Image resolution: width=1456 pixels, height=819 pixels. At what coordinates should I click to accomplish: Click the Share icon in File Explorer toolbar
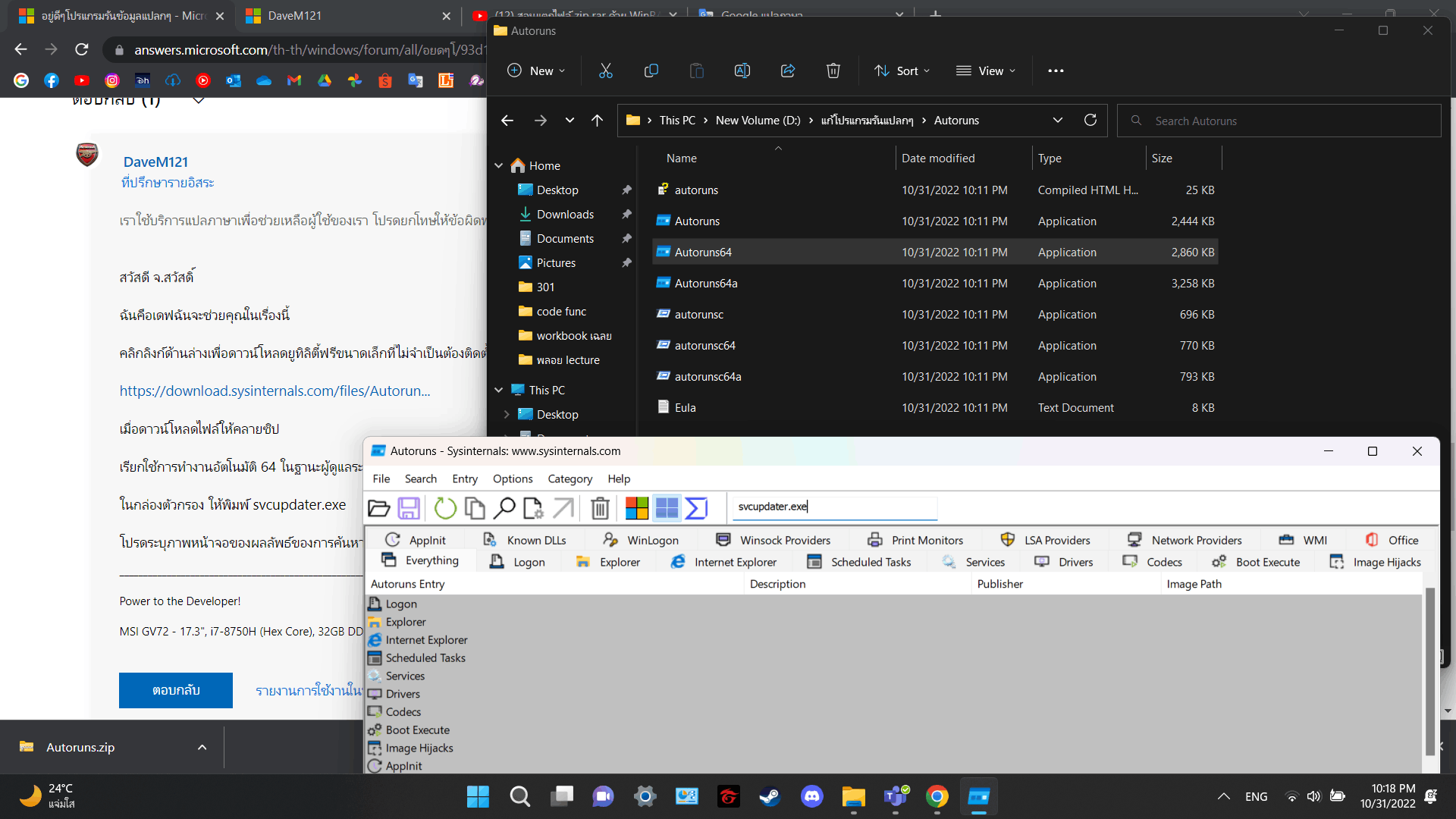(788, 71)
